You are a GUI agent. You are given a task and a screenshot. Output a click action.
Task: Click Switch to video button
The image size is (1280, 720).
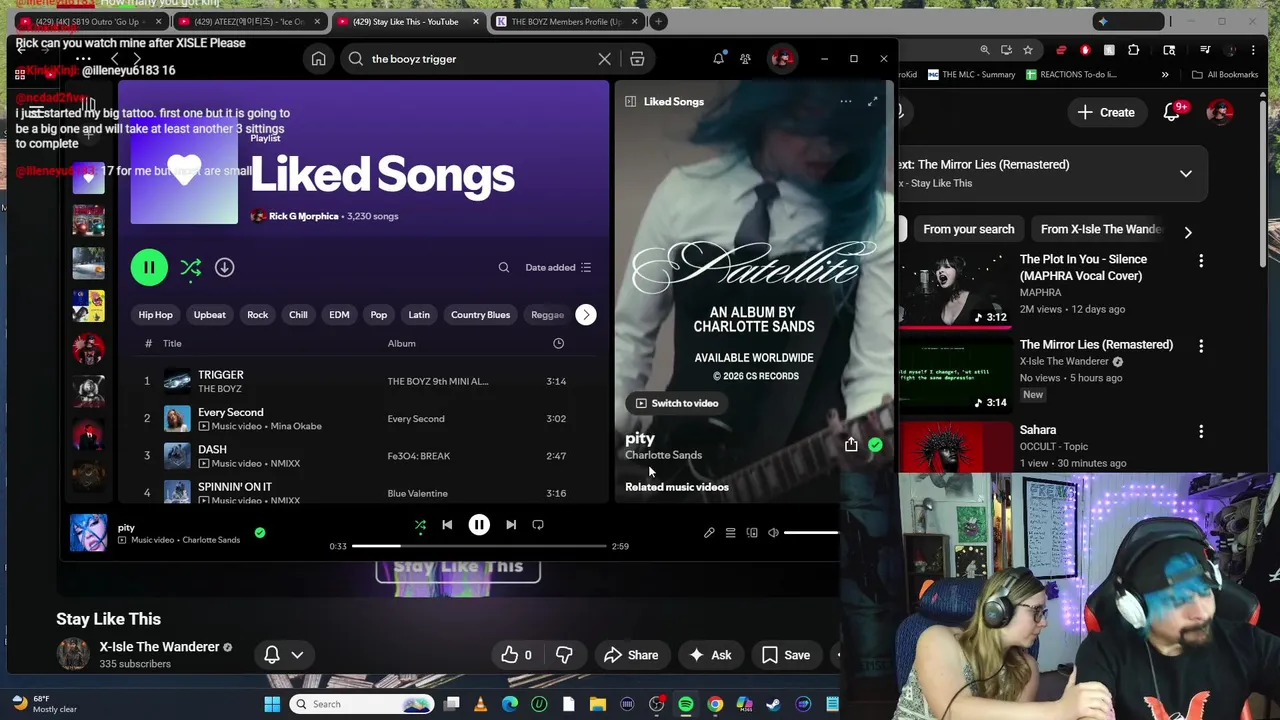click(677, 403)
